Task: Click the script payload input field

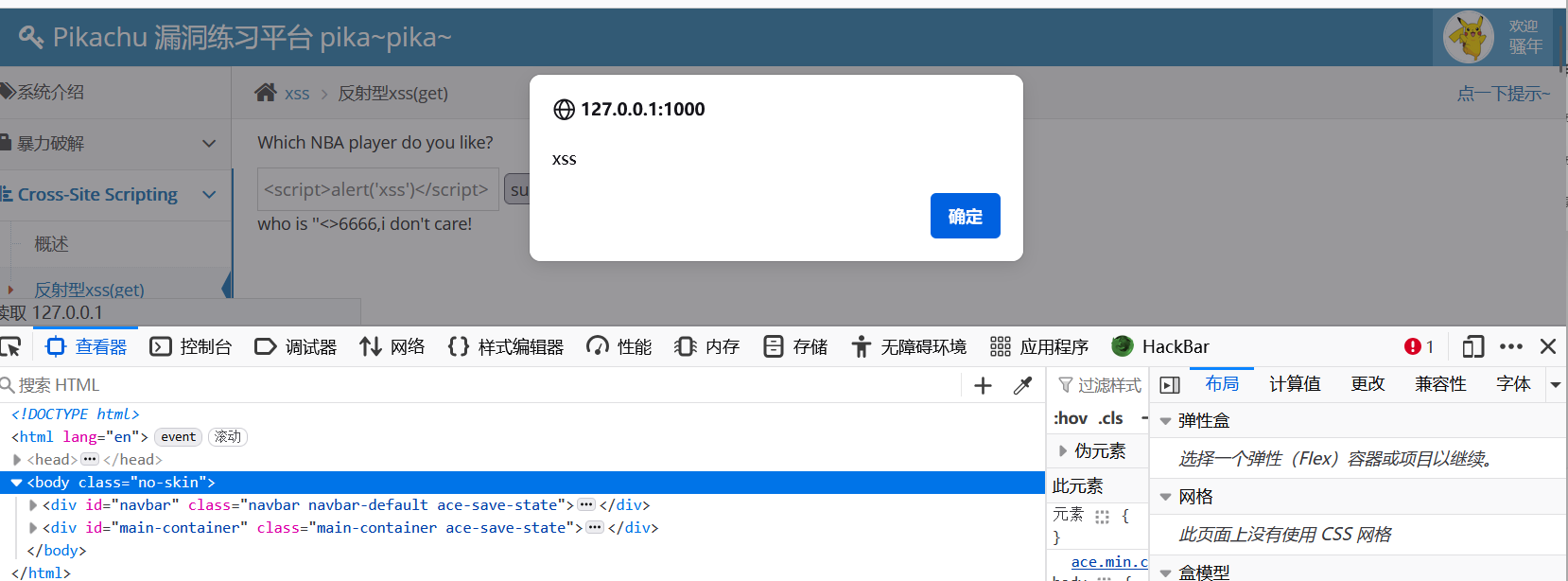Action: pos(377,189)
